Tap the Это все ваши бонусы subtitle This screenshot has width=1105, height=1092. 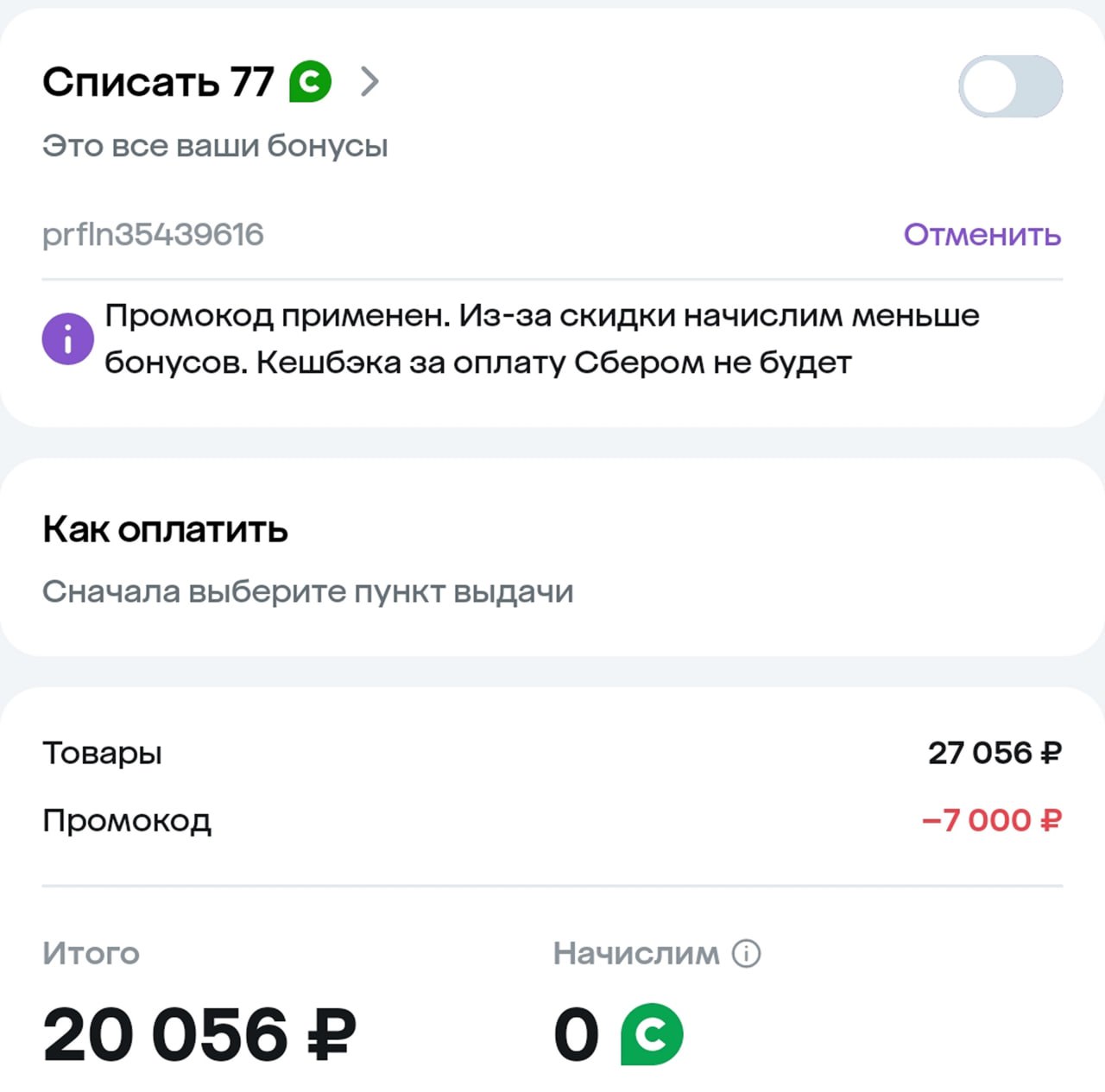pos(215,146)
